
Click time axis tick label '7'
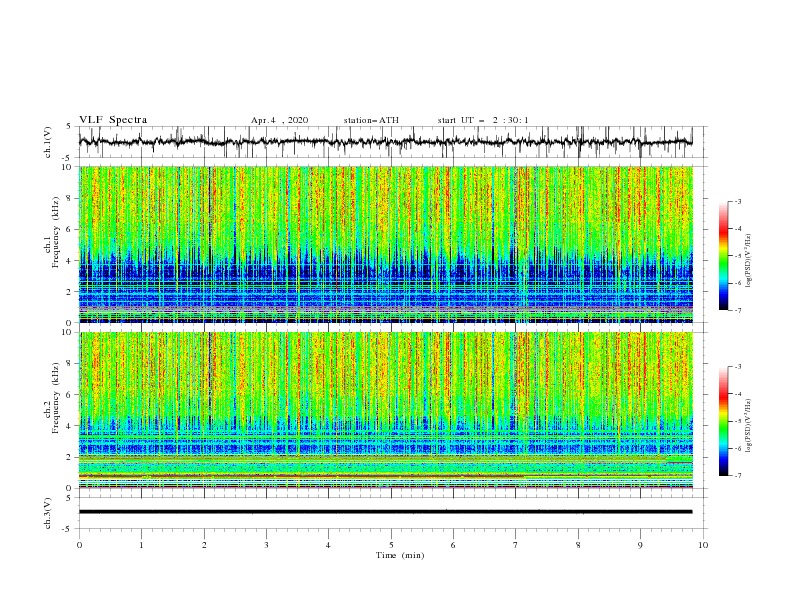[x=516, y=545]
